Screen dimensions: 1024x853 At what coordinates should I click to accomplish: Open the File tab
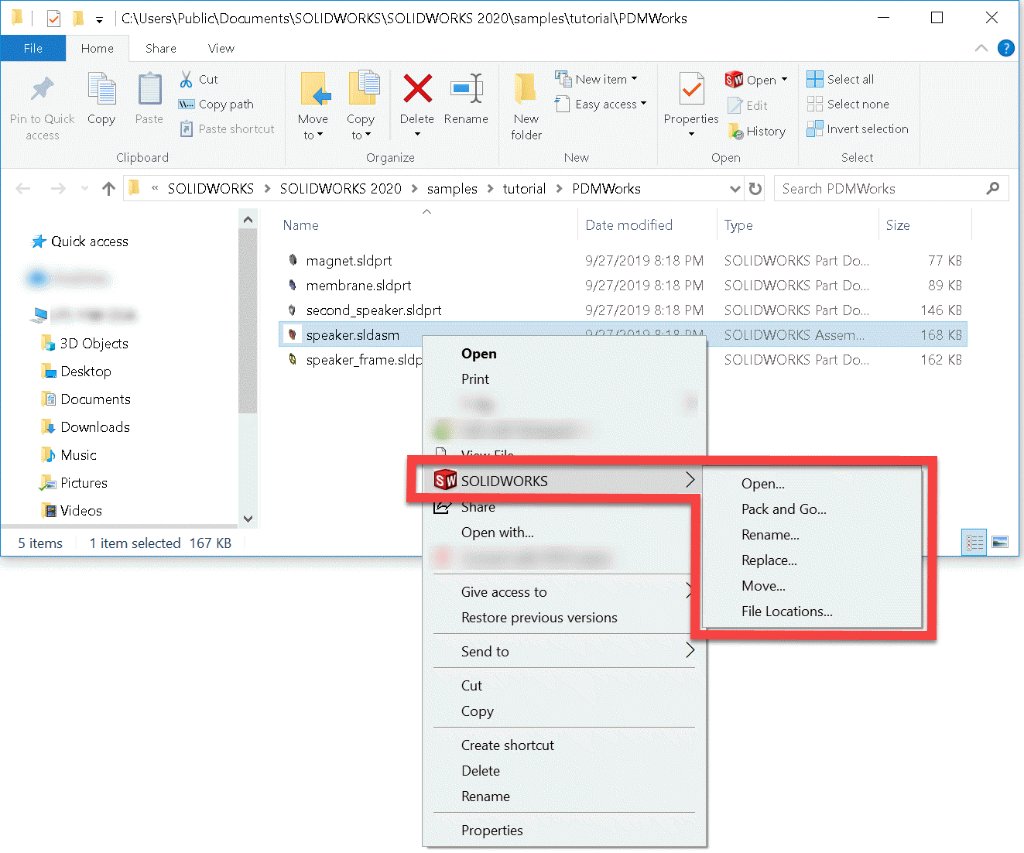33,48
